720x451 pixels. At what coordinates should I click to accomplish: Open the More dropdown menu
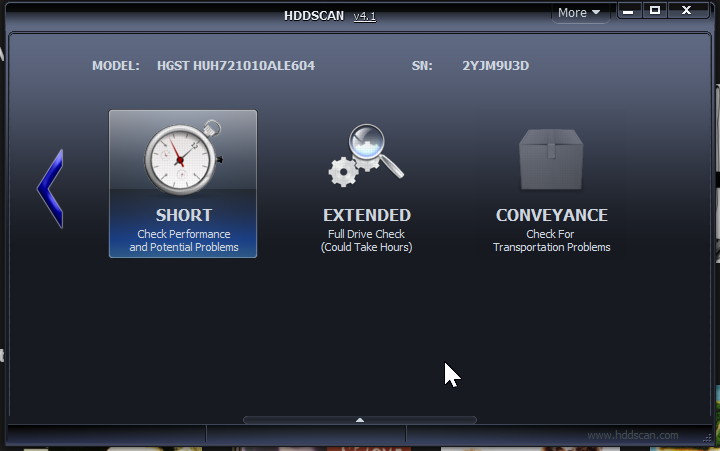click(x=579, y=13)
